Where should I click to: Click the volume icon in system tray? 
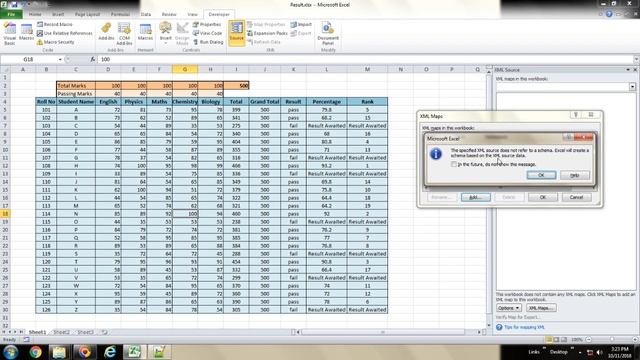tap(599, 352)
